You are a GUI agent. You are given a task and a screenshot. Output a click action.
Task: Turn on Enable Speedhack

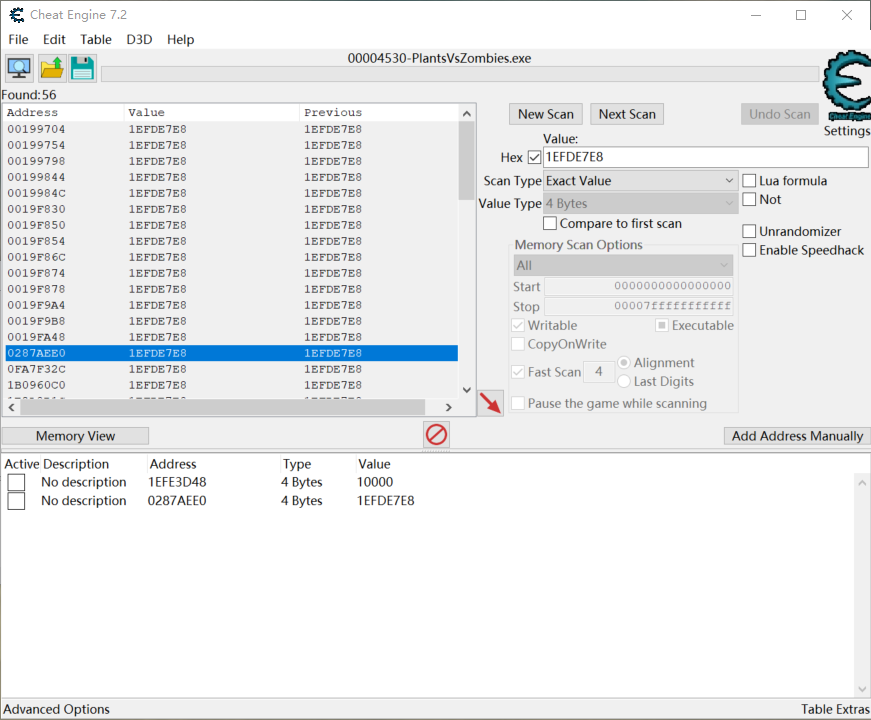coord(749,250)
